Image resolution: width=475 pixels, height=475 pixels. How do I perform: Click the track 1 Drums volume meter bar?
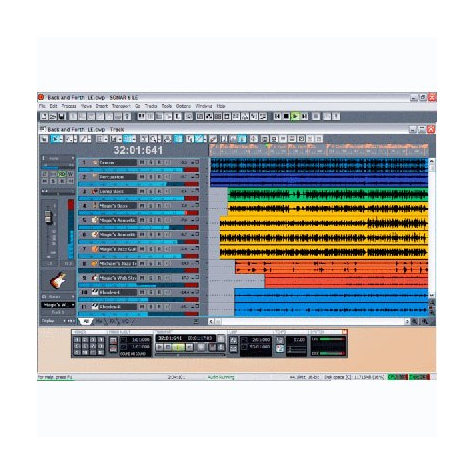click(x=138, y=170)
